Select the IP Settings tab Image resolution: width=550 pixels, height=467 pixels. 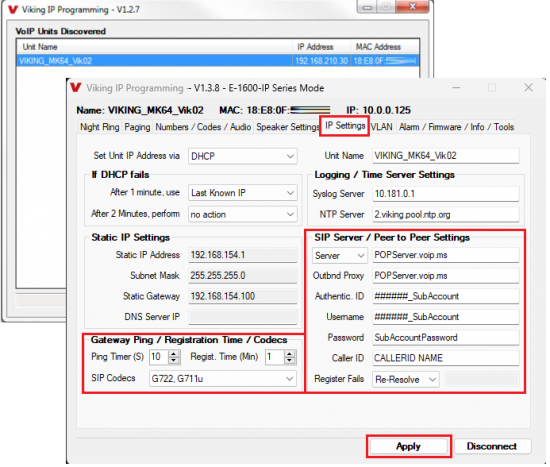click(345, 126)
